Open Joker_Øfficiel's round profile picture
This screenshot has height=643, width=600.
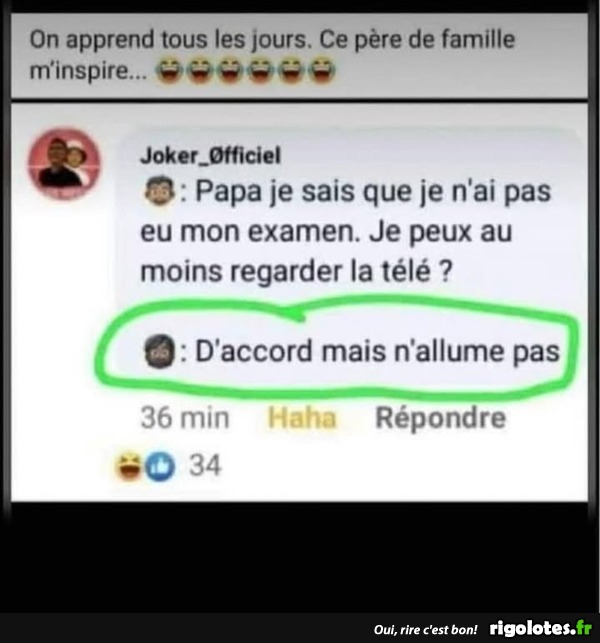[x=64, y=164]
